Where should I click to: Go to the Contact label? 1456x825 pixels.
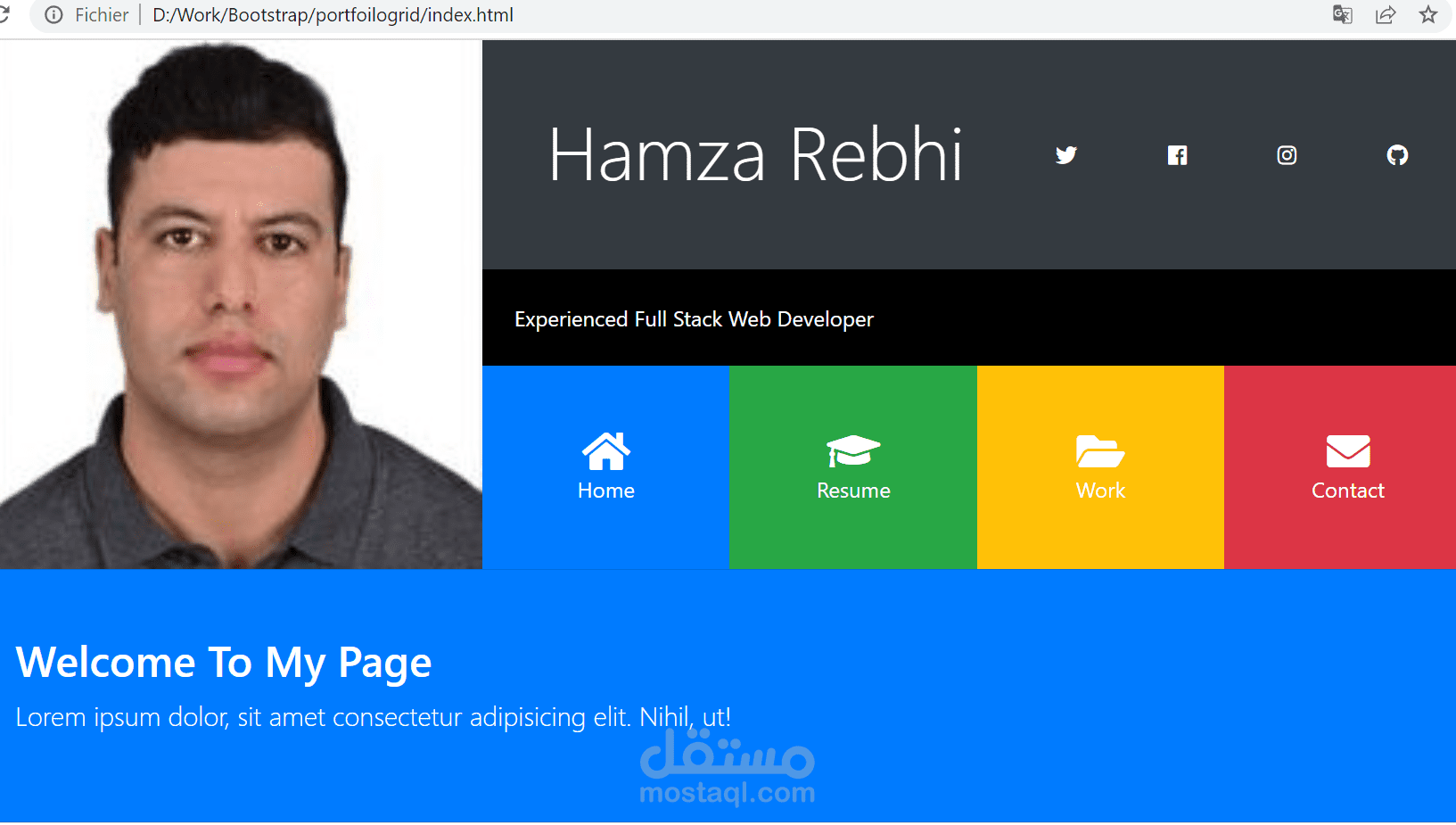coord(1348,491)
